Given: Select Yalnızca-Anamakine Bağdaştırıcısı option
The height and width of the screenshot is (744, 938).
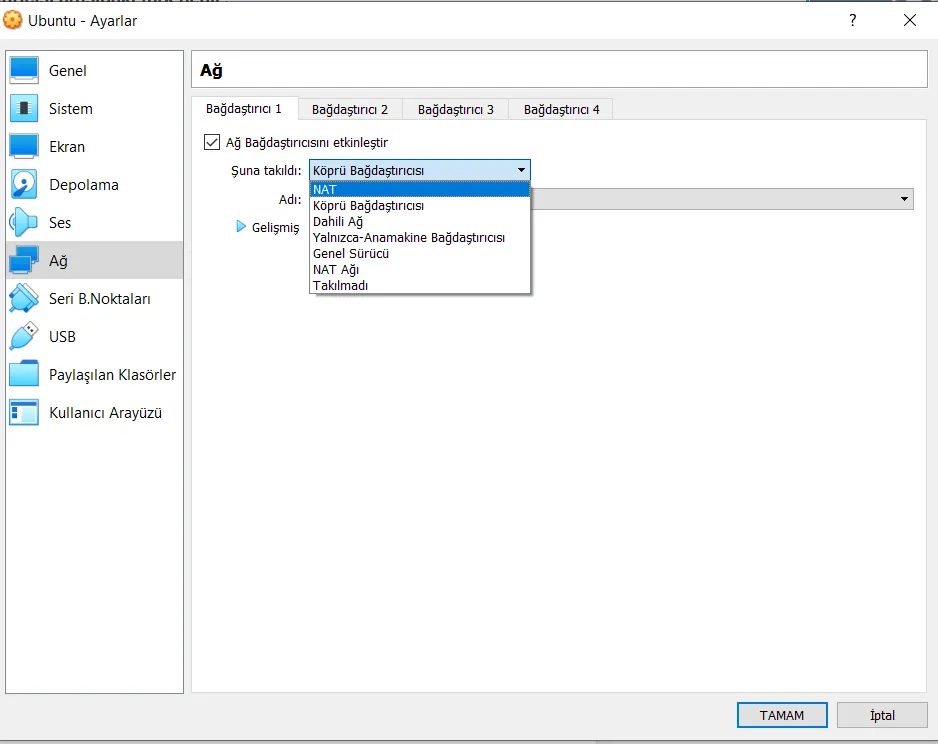Looking at the screenshot, I should [420, 237].
